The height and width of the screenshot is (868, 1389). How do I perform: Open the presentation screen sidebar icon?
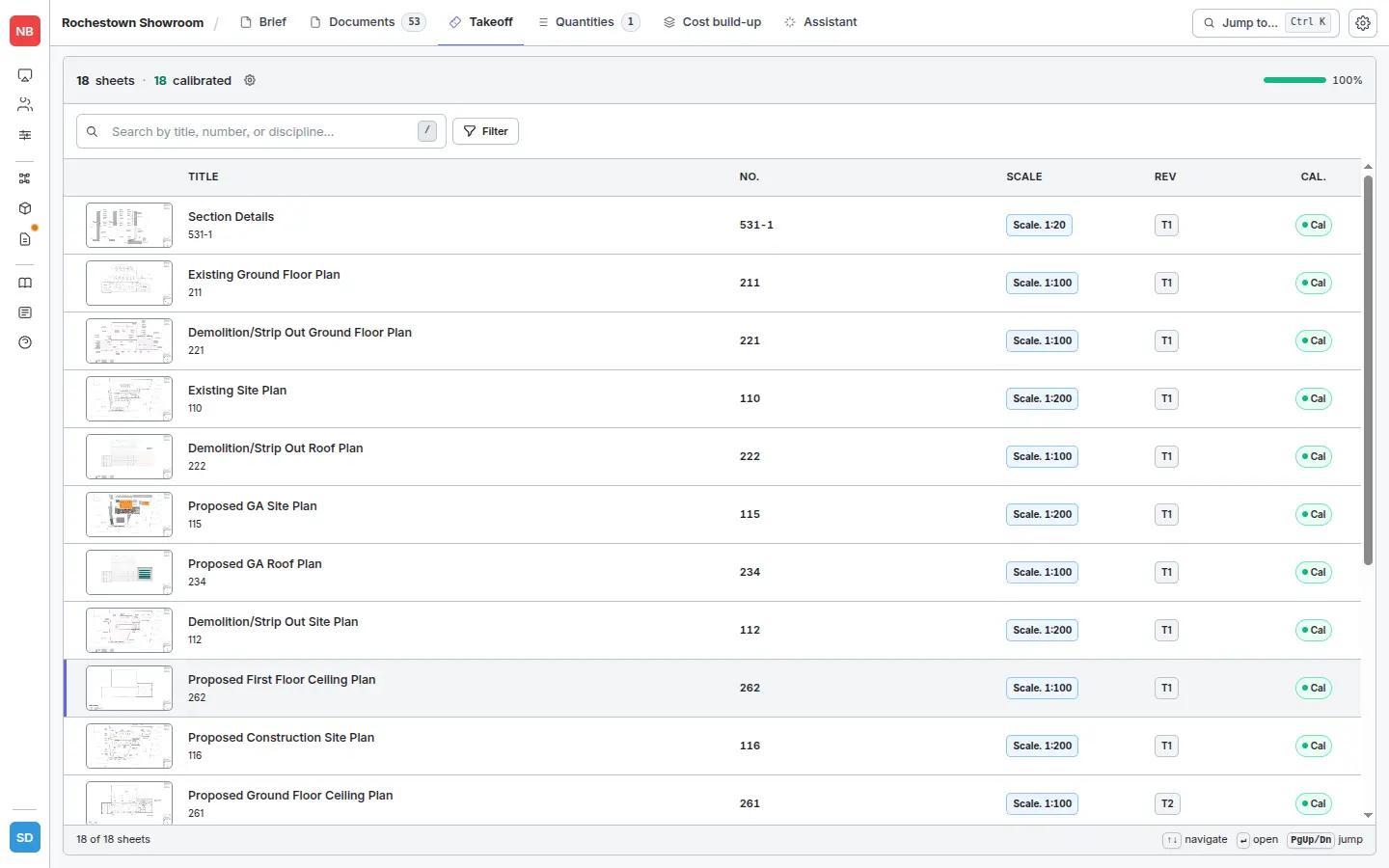click(x=25, y=75)
